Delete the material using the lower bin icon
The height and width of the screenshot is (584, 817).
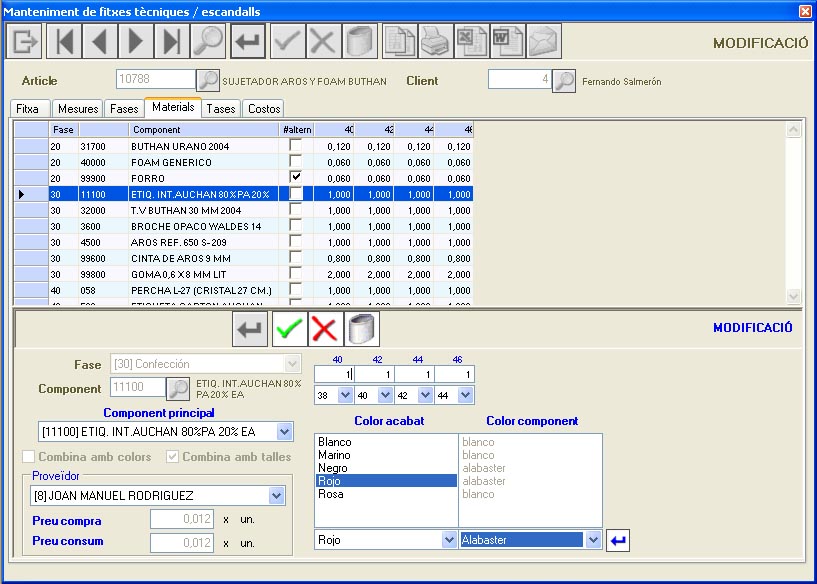362,329
